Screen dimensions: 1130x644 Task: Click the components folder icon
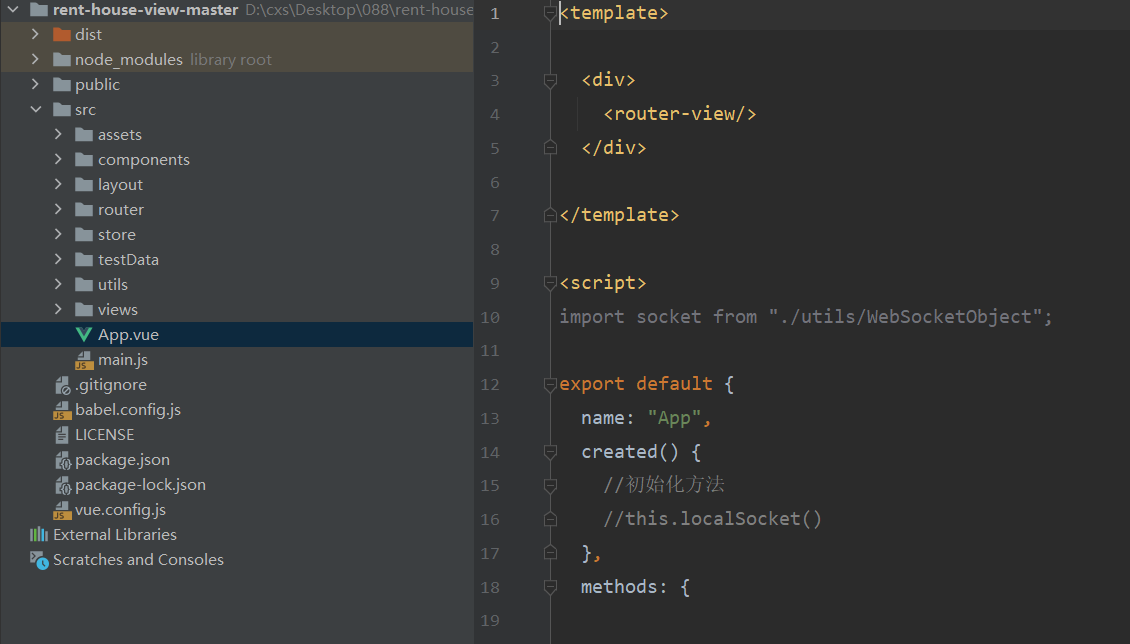click(84, 159)
